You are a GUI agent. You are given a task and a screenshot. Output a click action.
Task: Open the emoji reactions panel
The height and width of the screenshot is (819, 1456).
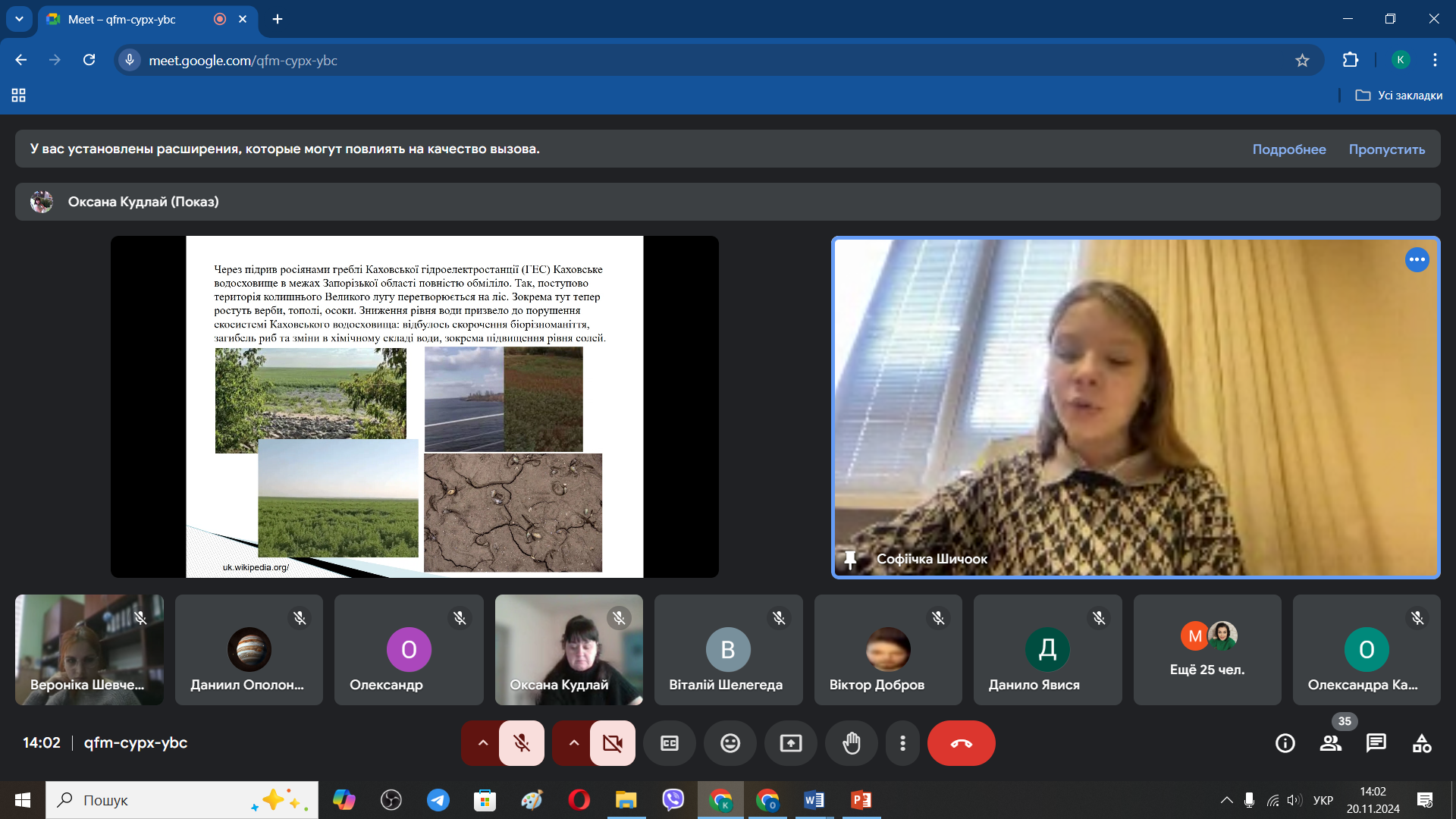pos(730,743)
